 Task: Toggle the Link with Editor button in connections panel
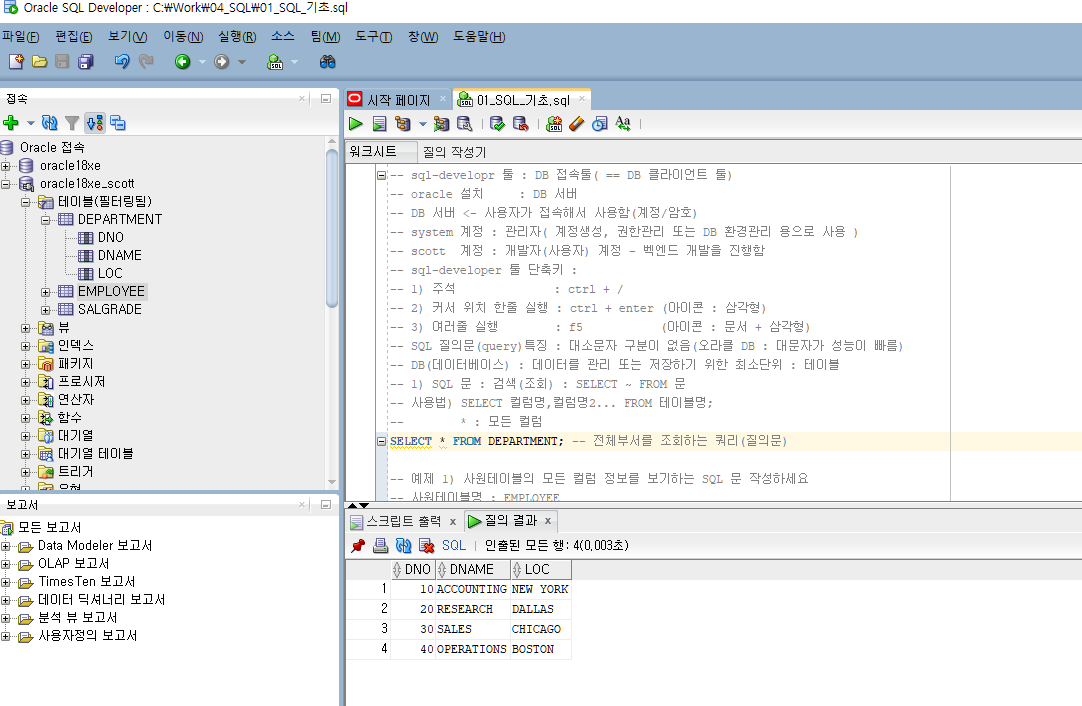[95, 123]
